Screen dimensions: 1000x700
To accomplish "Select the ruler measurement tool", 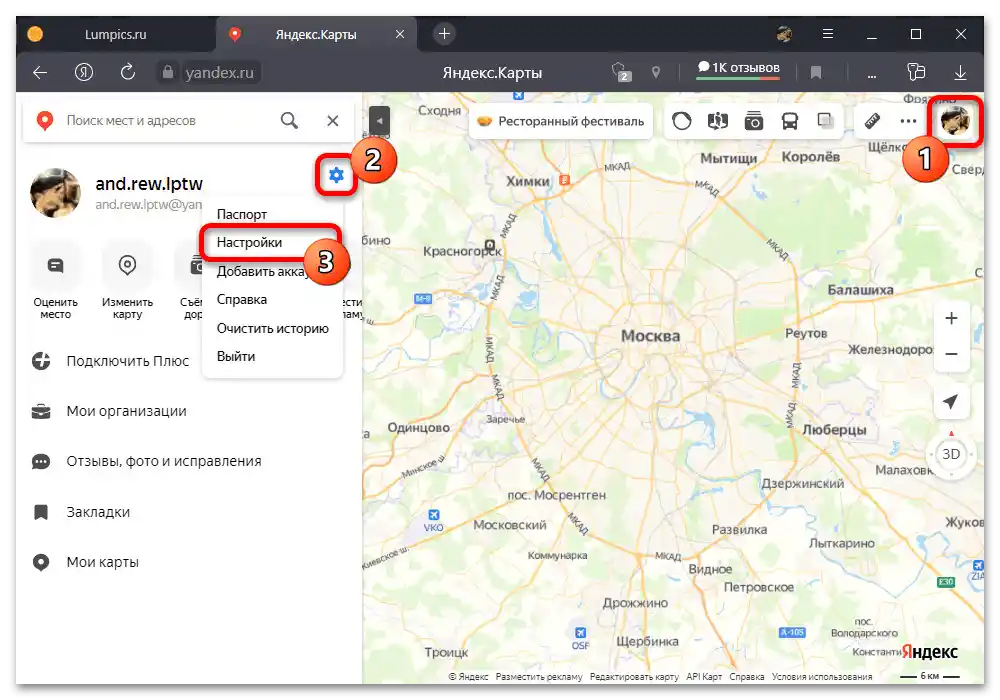I will pos(872,120).
